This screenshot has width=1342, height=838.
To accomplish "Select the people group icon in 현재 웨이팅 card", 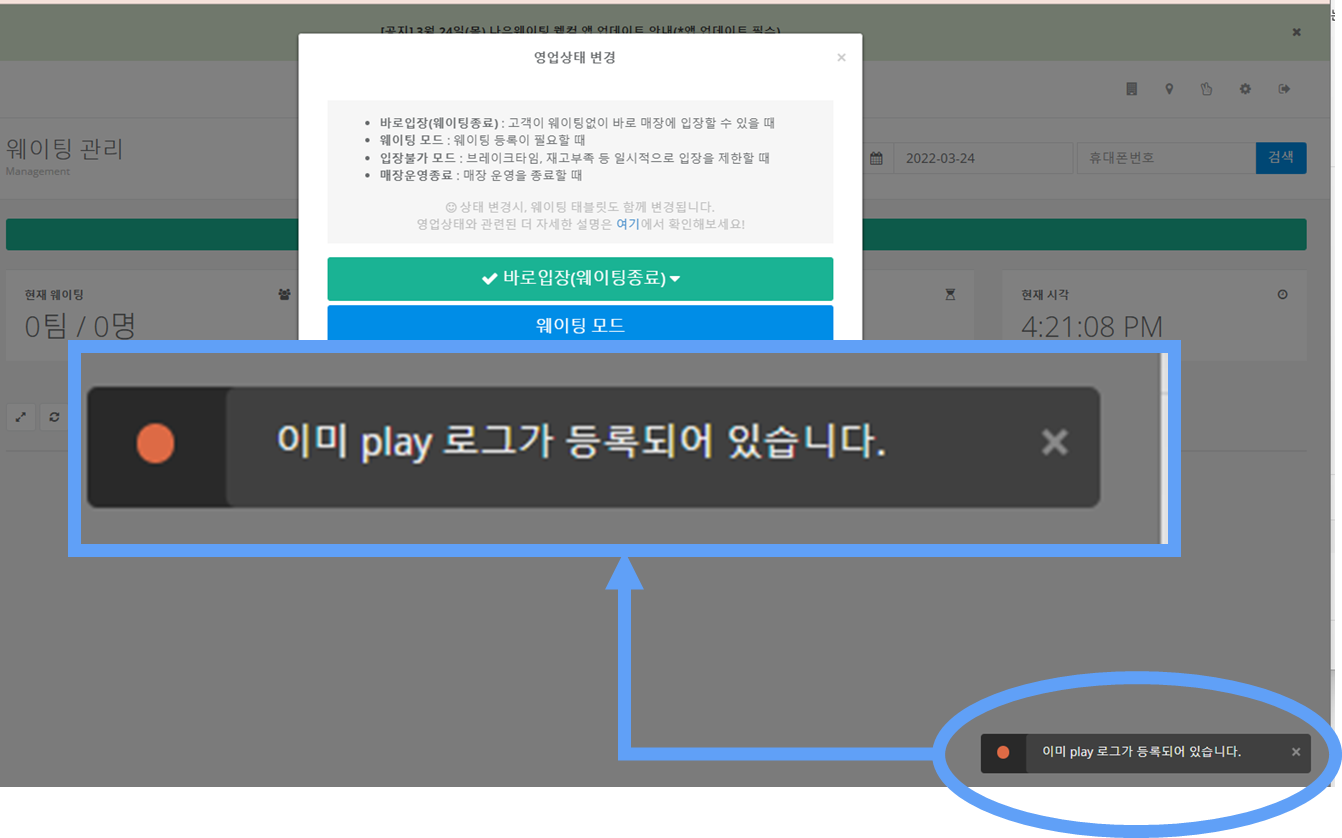I will pos(285,295).
